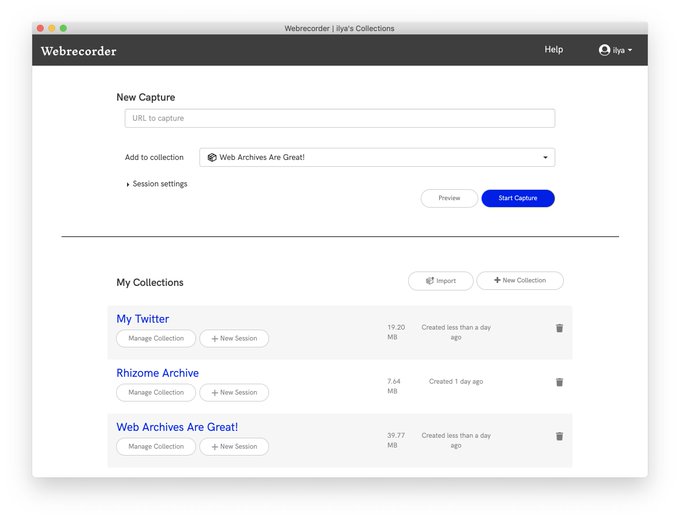Open the Help menu
The width and height of the screenshot is (680, 520).
(554, 49)
